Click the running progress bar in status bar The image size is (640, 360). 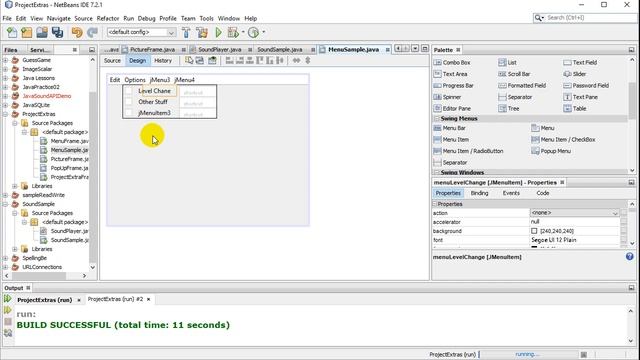coord(528,354)
